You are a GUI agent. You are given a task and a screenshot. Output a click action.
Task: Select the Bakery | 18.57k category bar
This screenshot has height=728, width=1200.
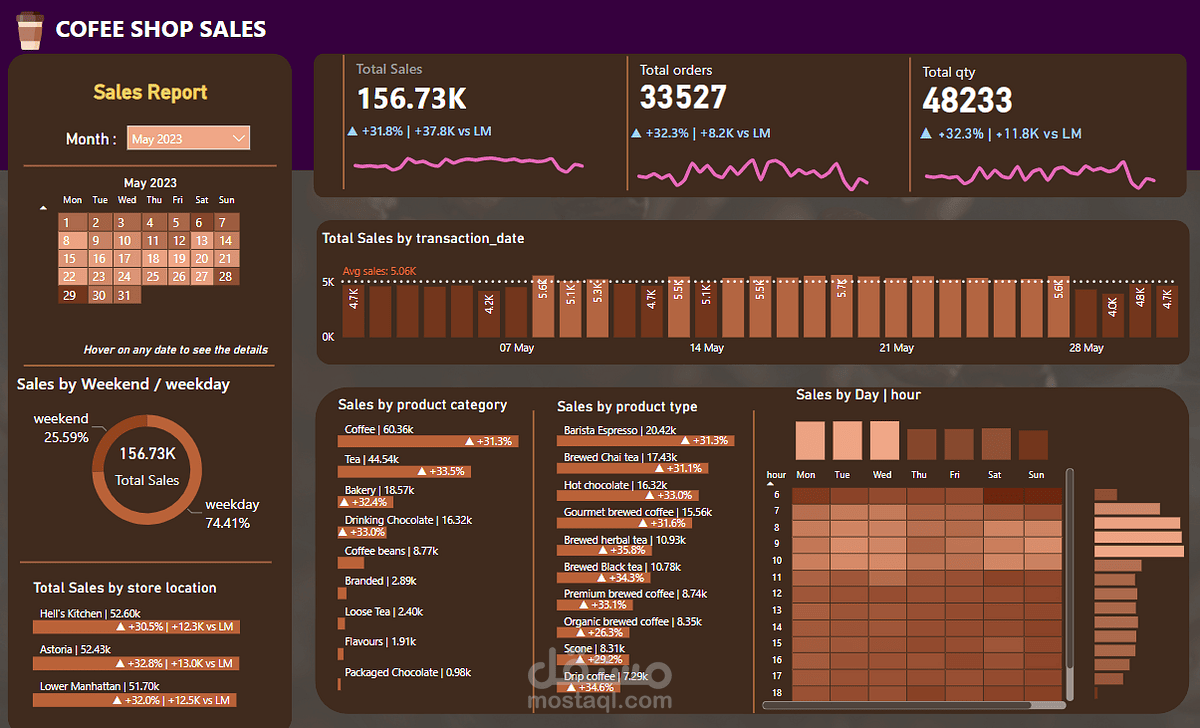366,502
